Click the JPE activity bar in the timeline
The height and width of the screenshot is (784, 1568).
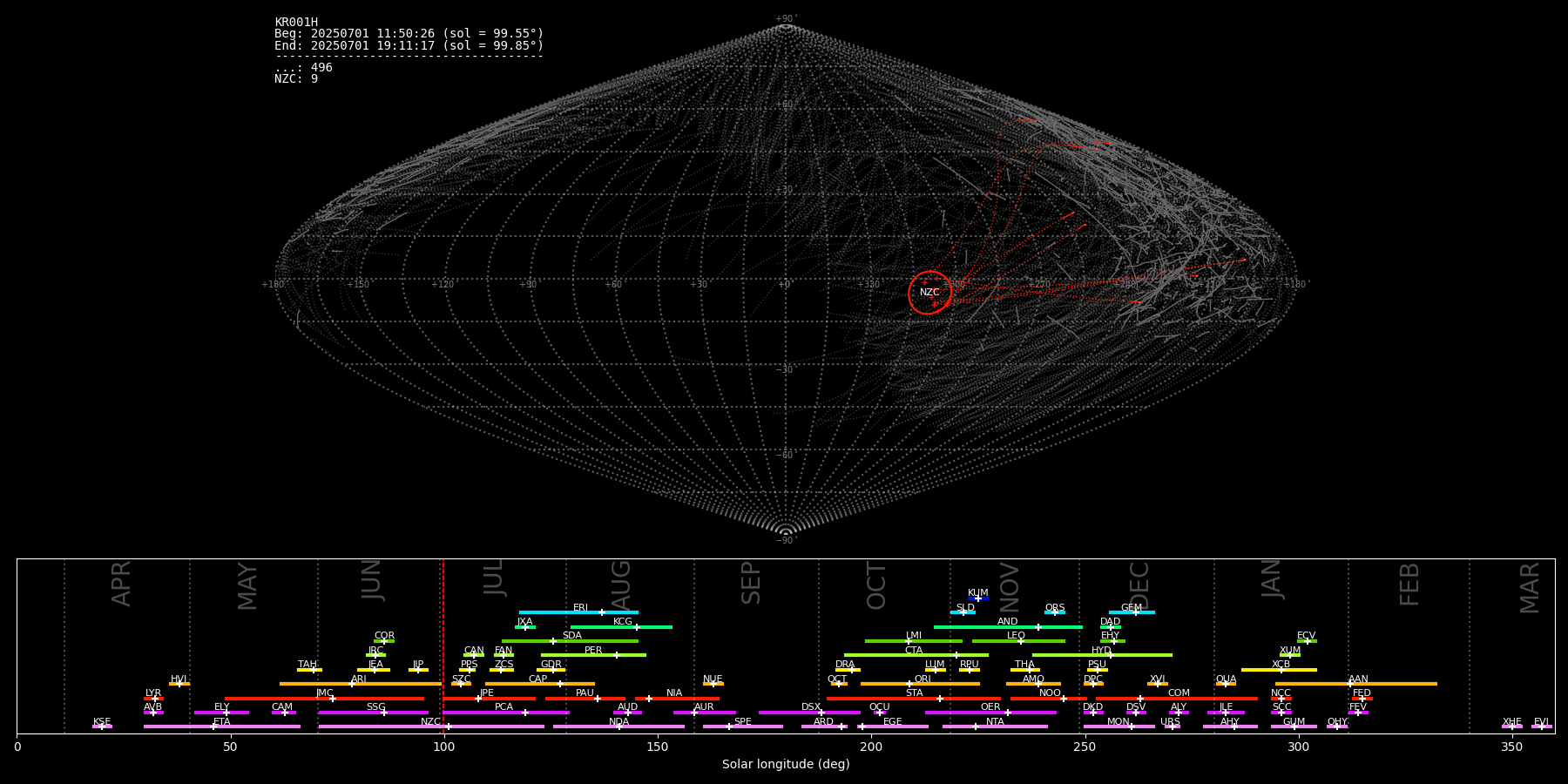coord(490,699)
